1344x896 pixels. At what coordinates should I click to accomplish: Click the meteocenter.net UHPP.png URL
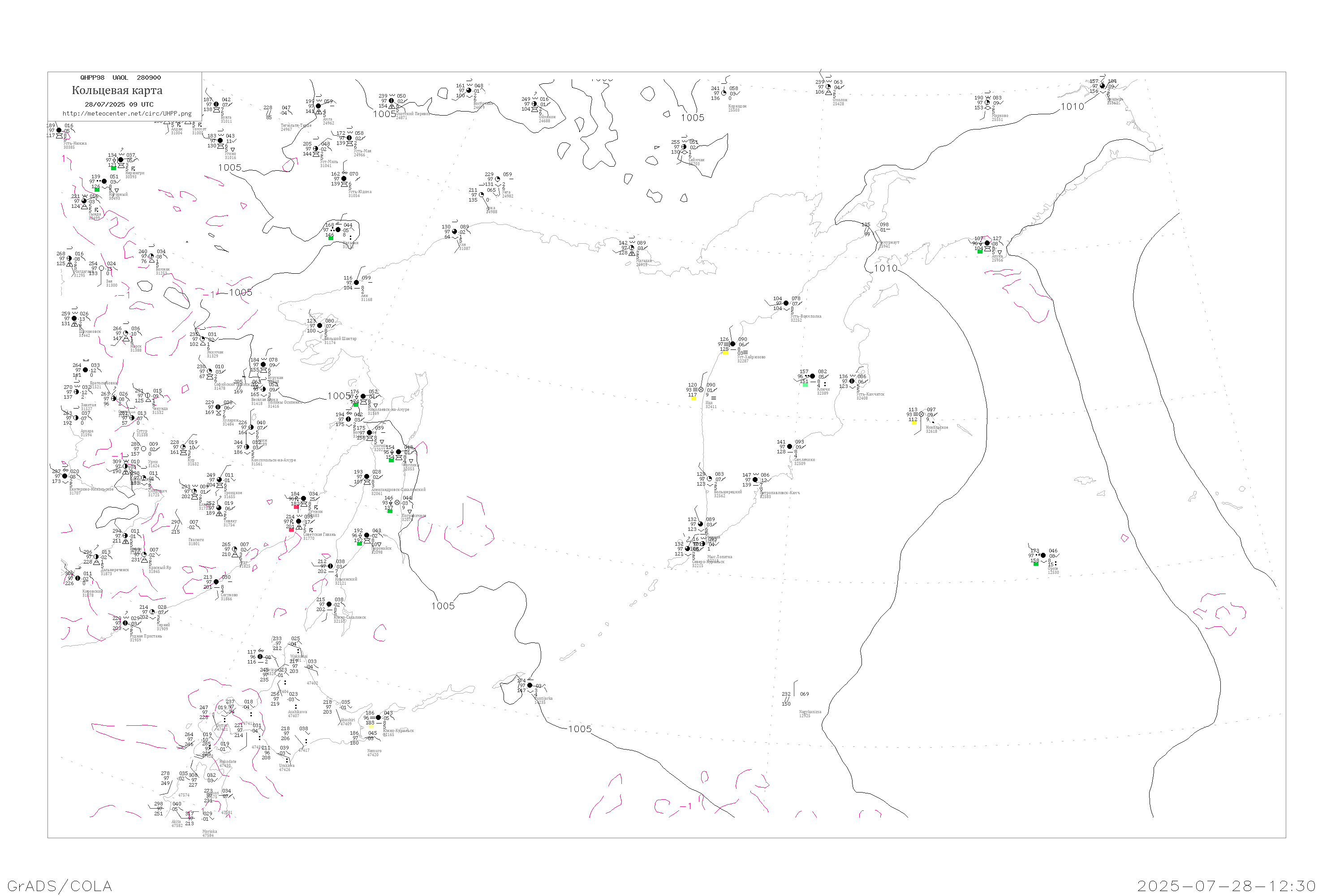point(127,114)
